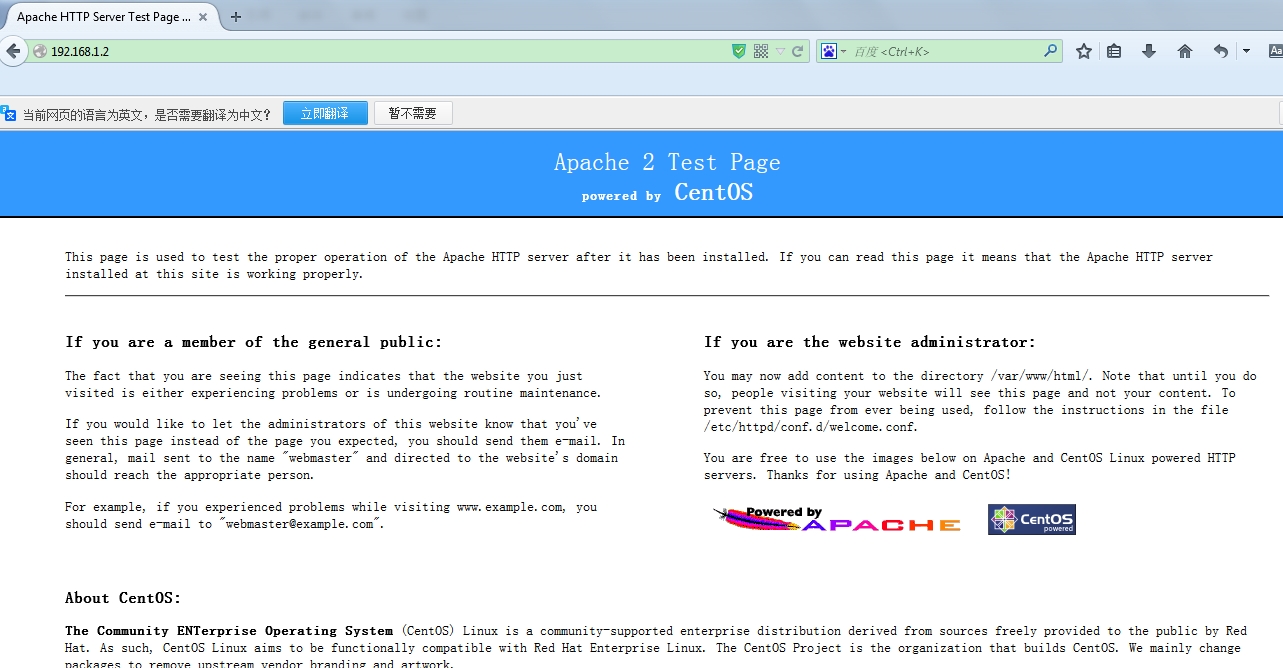1283x668 pixels.
Task: Go back with the browser back arrow
Action: tap(12, 51)
